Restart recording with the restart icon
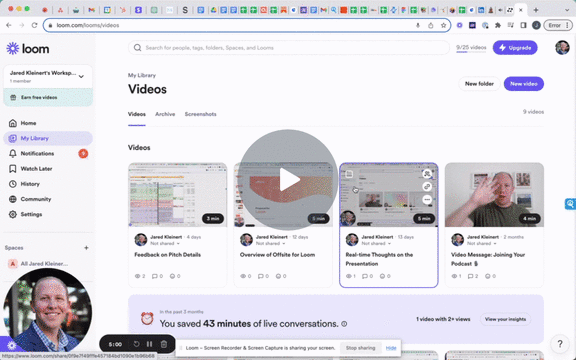The image size is (576, 360). point(136,344)
